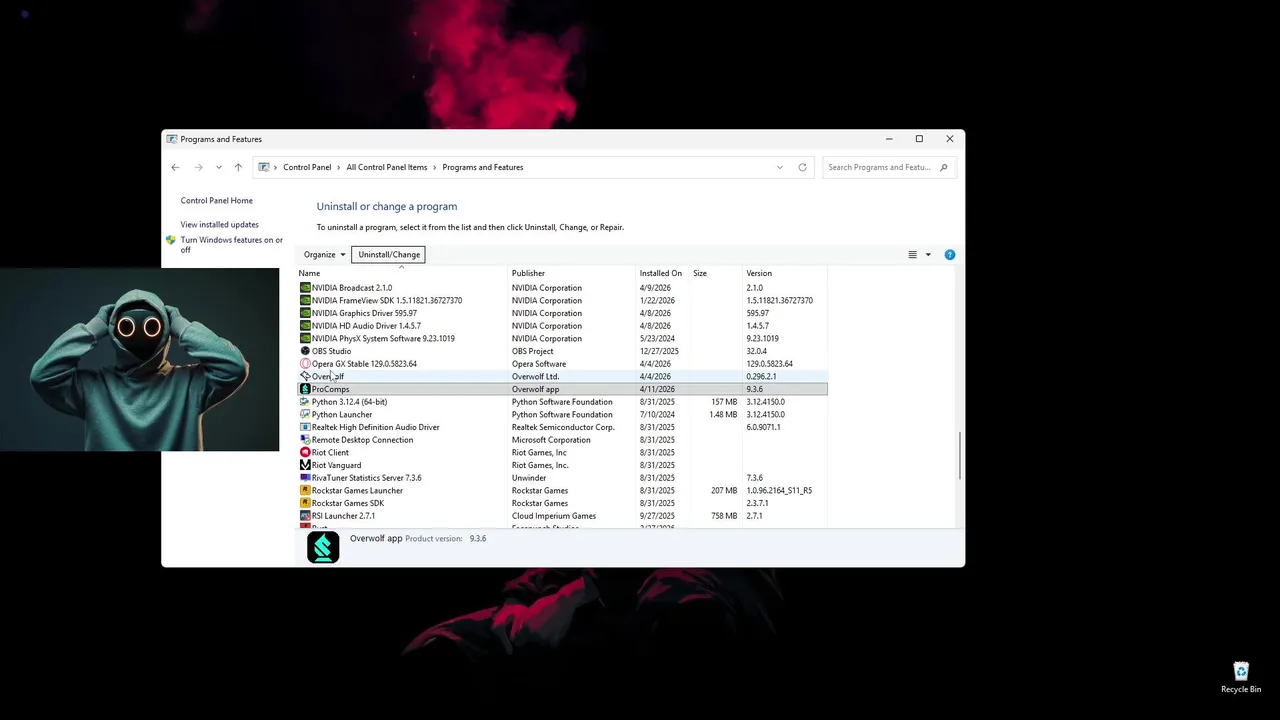Click the Realtek High Definition Audio Driver icon
This screenshot has width=1280, height=720.
(305, 427)
